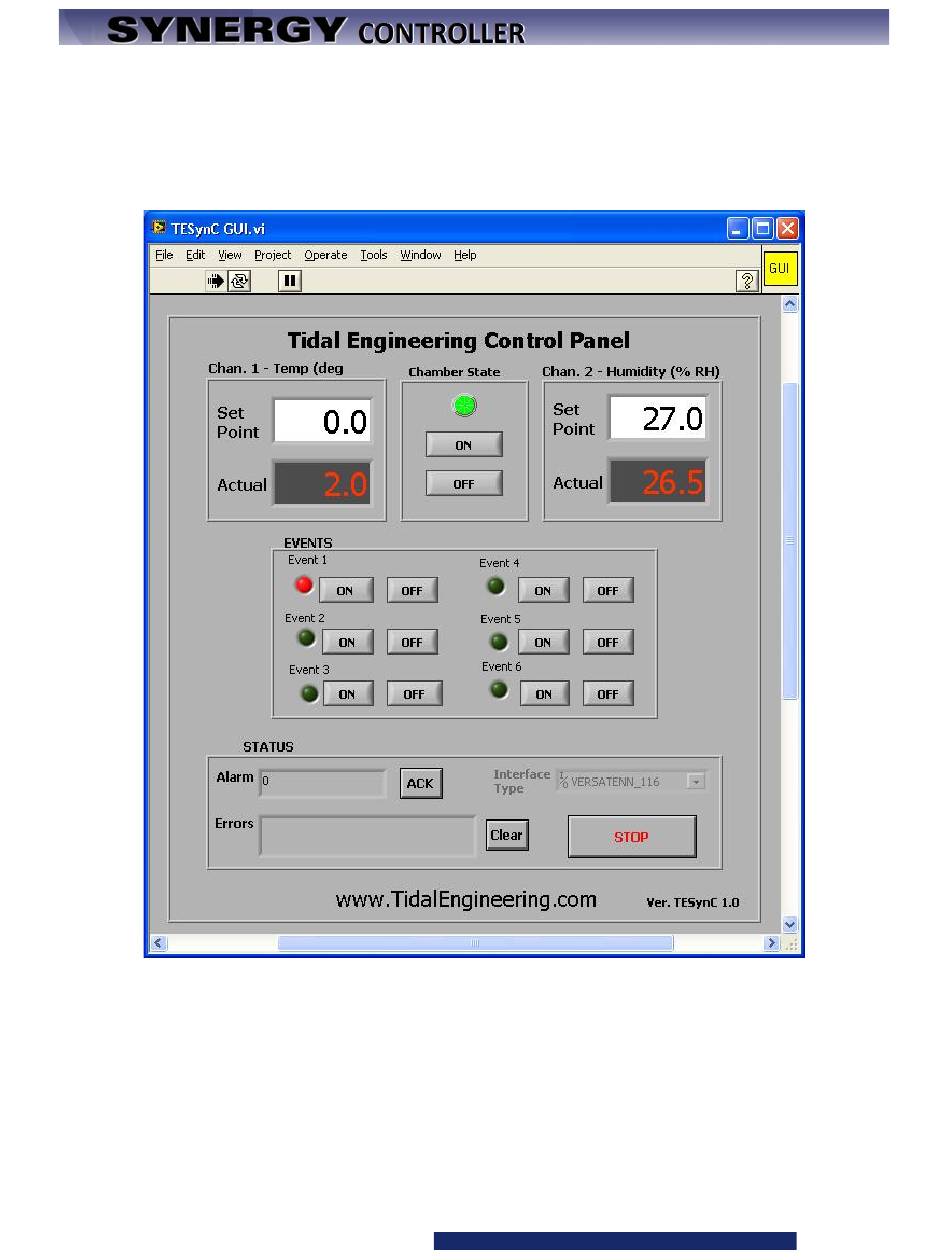Open the Tools menu
Screen dimensions: 950x1260
374,256
